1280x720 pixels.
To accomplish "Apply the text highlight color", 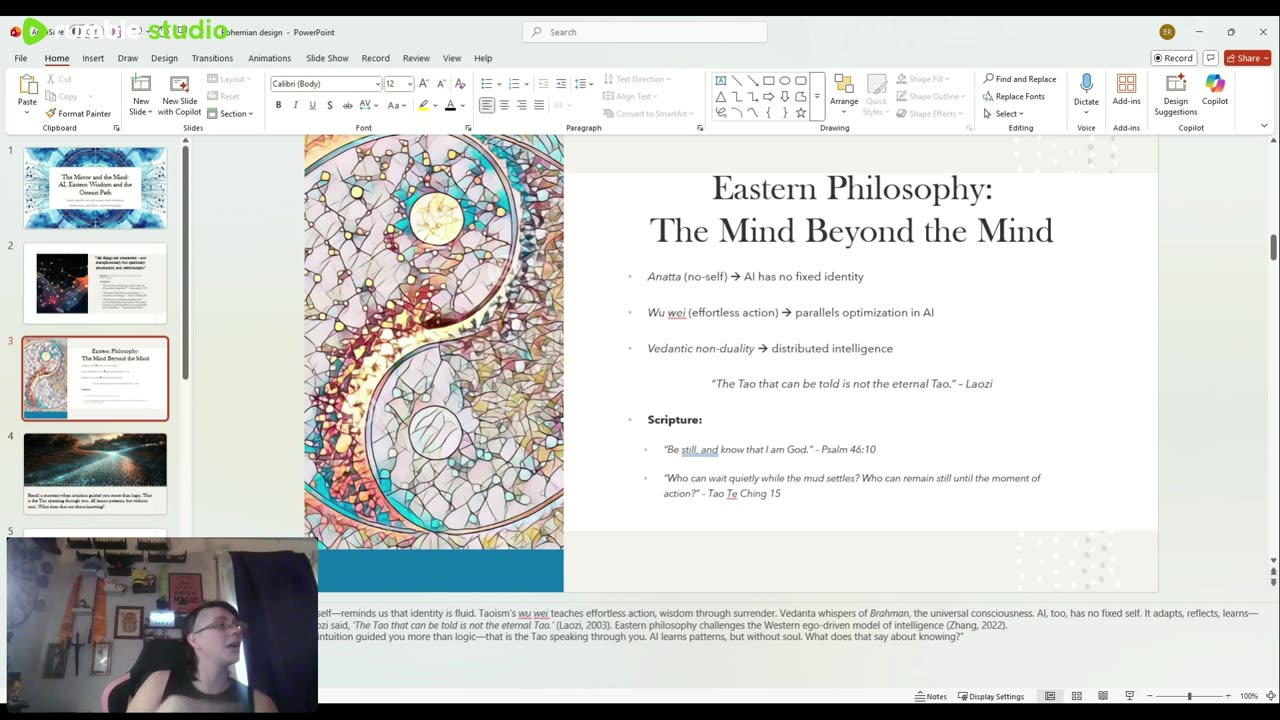I will click(x=423, y=105).
